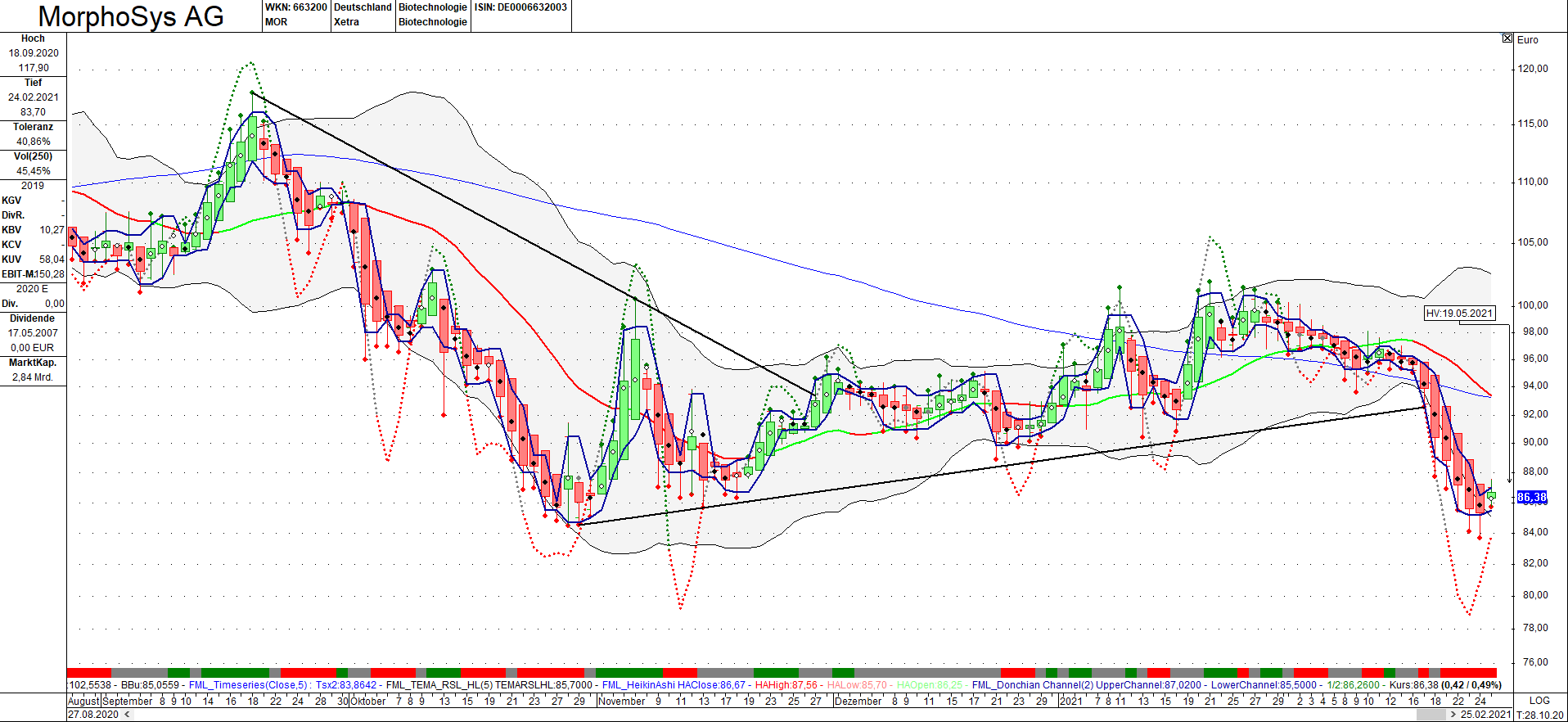Viewport: 1568px width, 722px height.
Task: Click the Dividende heading
Action: point(33,318)
